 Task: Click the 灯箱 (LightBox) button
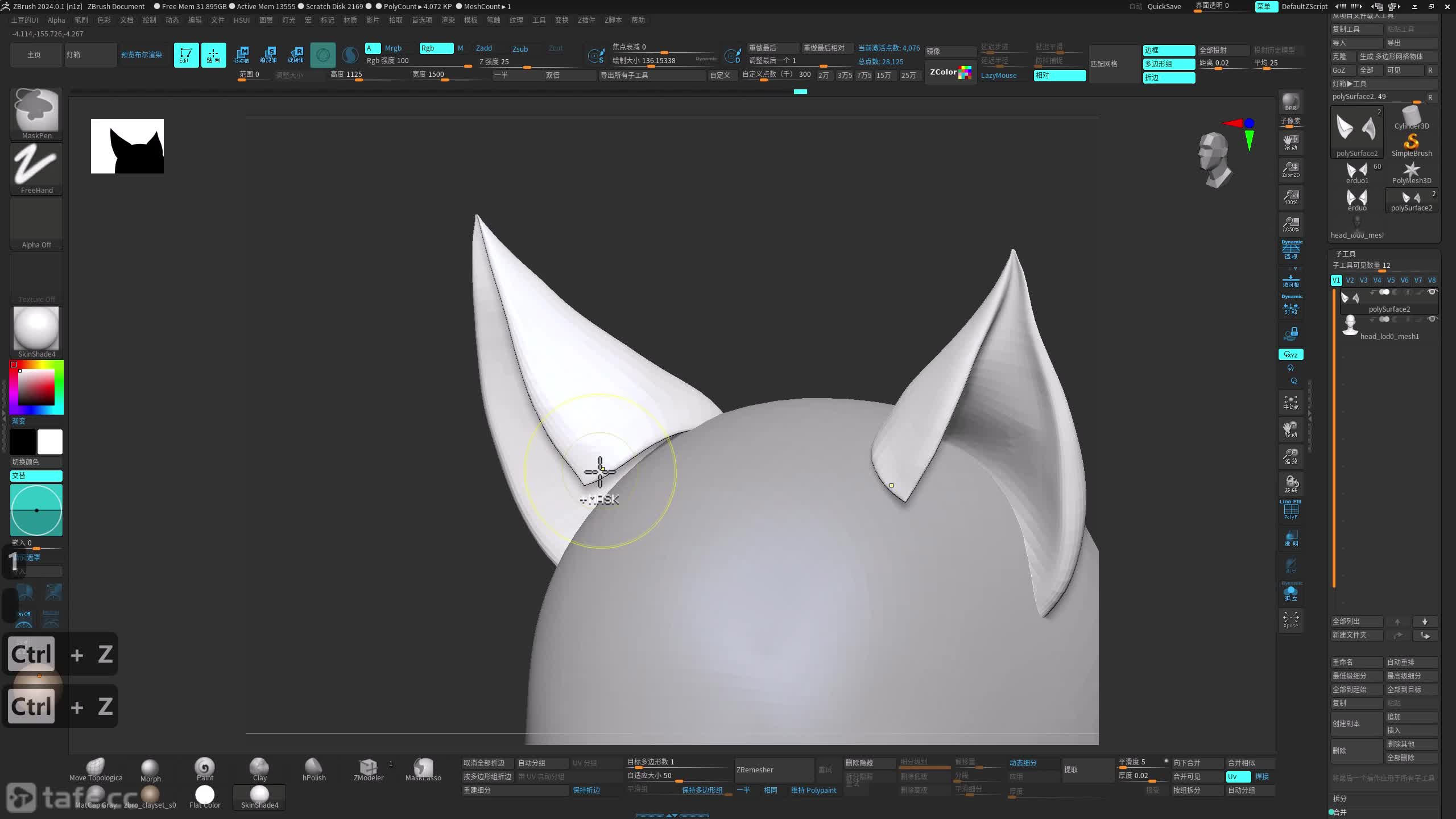(91, 55)
